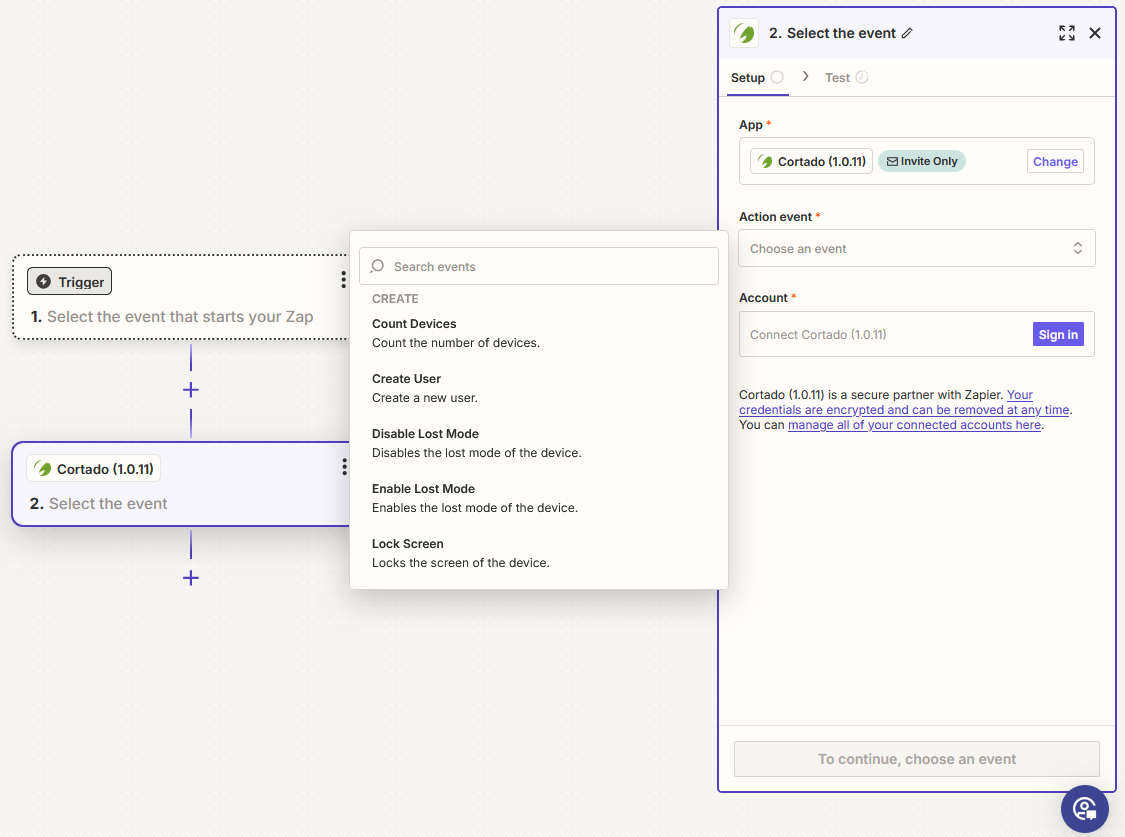Screen dimensions: 1125x837
Task: Choose the Lock Screen event
Action: 538,553
